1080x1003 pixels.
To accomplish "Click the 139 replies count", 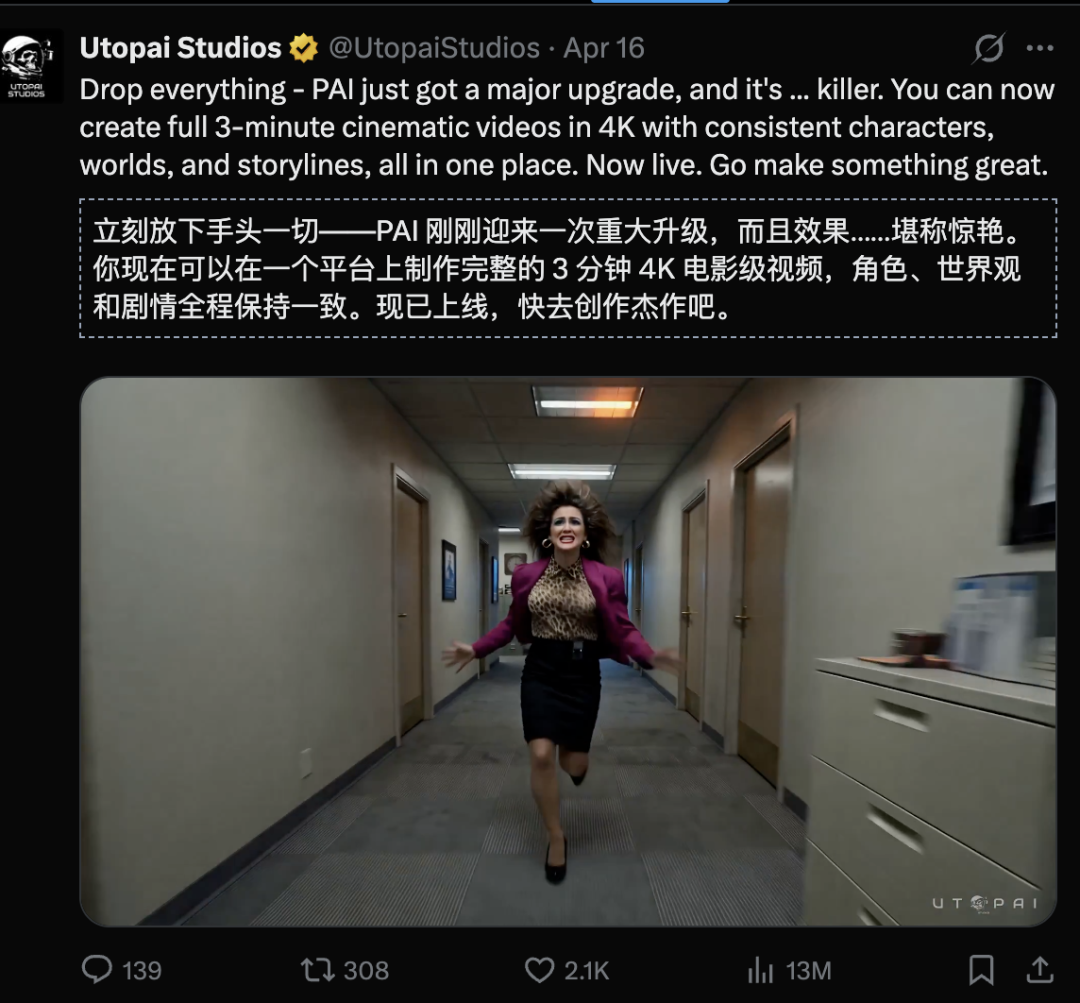I will [x=142, y=971].
